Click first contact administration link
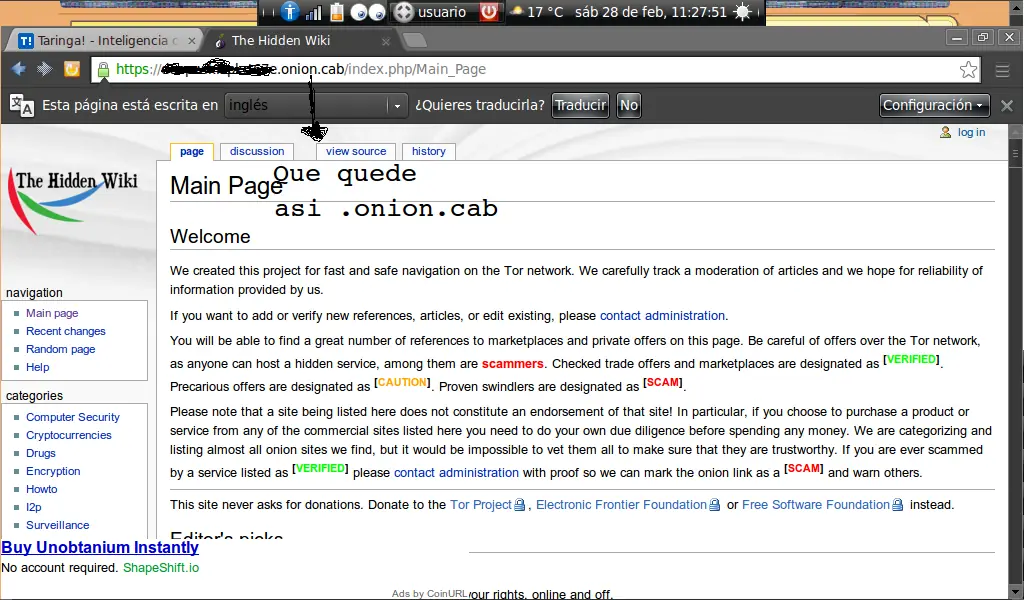 [x=662, y=316]
